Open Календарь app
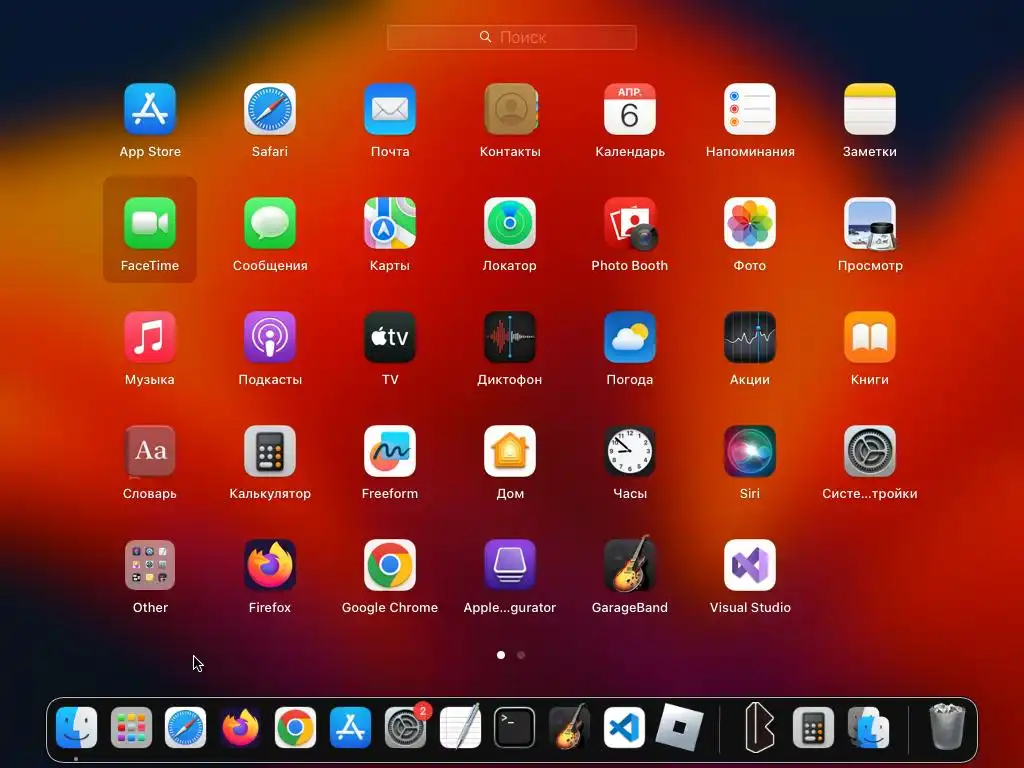1024x768 pixels. (630, 109)
